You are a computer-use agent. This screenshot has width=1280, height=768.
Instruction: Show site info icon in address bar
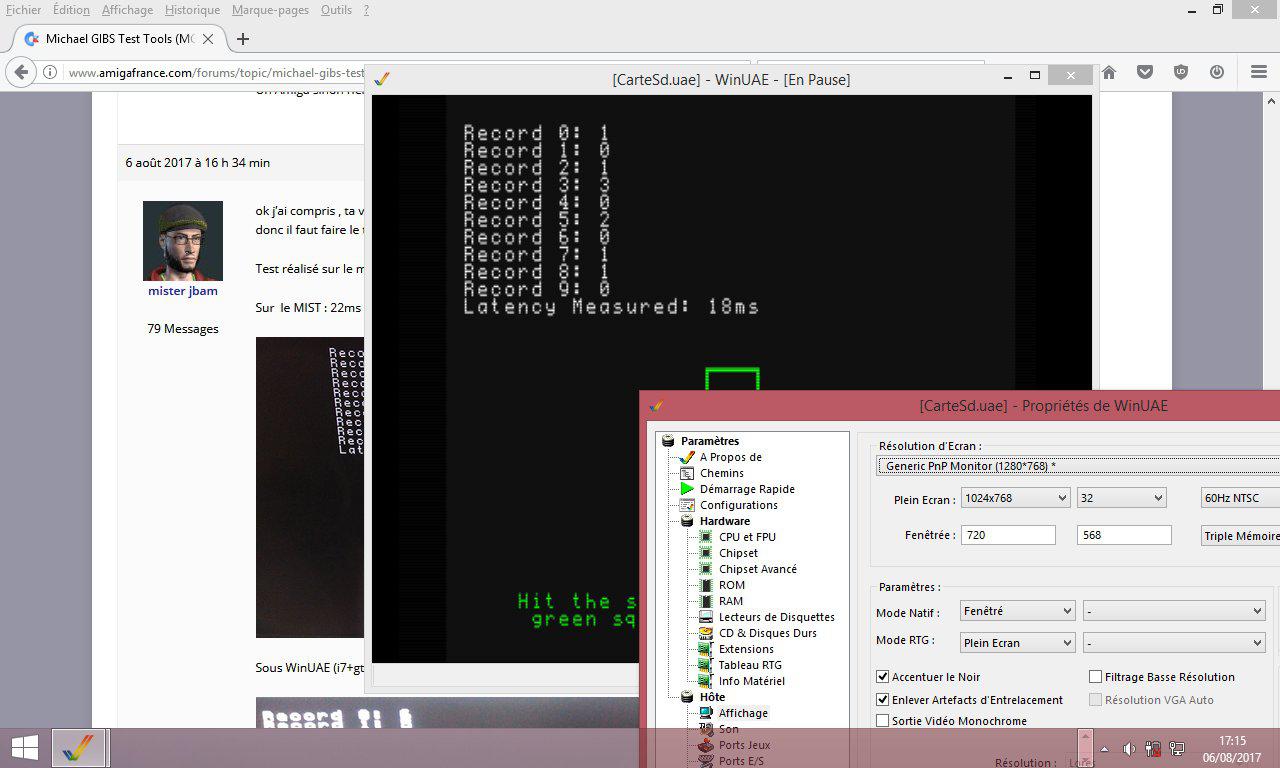point(49,72)
